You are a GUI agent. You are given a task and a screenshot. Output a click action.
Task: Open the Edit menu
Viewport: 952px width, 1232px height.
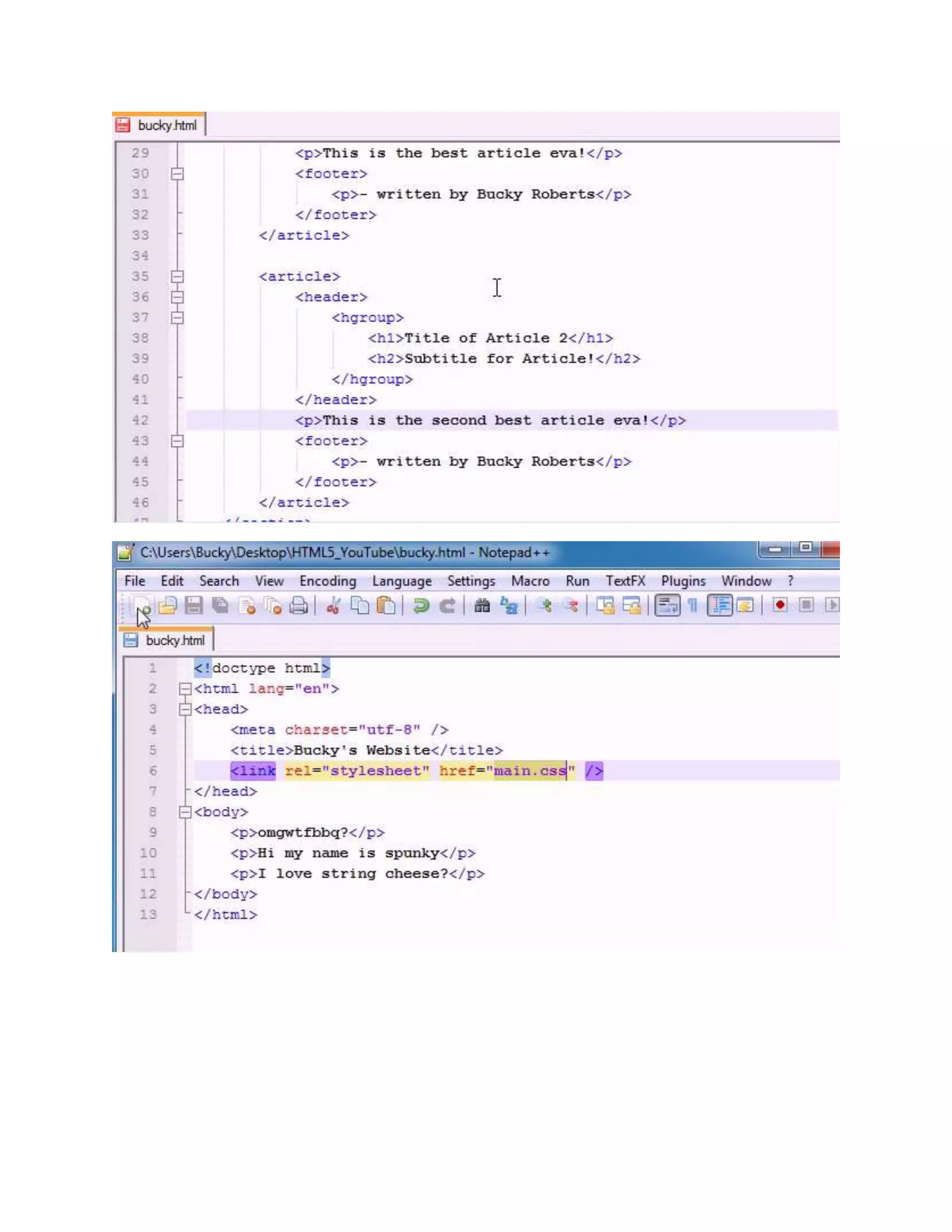pyautogui.click(x=172, y=581)
